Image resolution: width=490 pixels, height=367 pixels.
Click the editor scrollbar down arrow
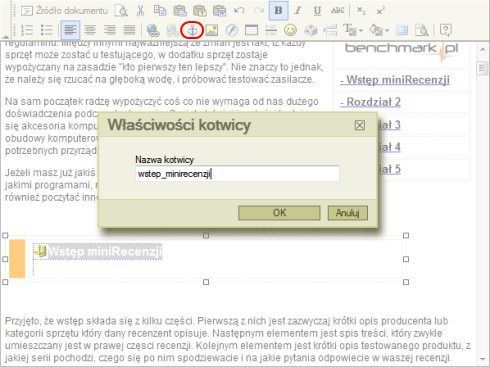[483, 359]
